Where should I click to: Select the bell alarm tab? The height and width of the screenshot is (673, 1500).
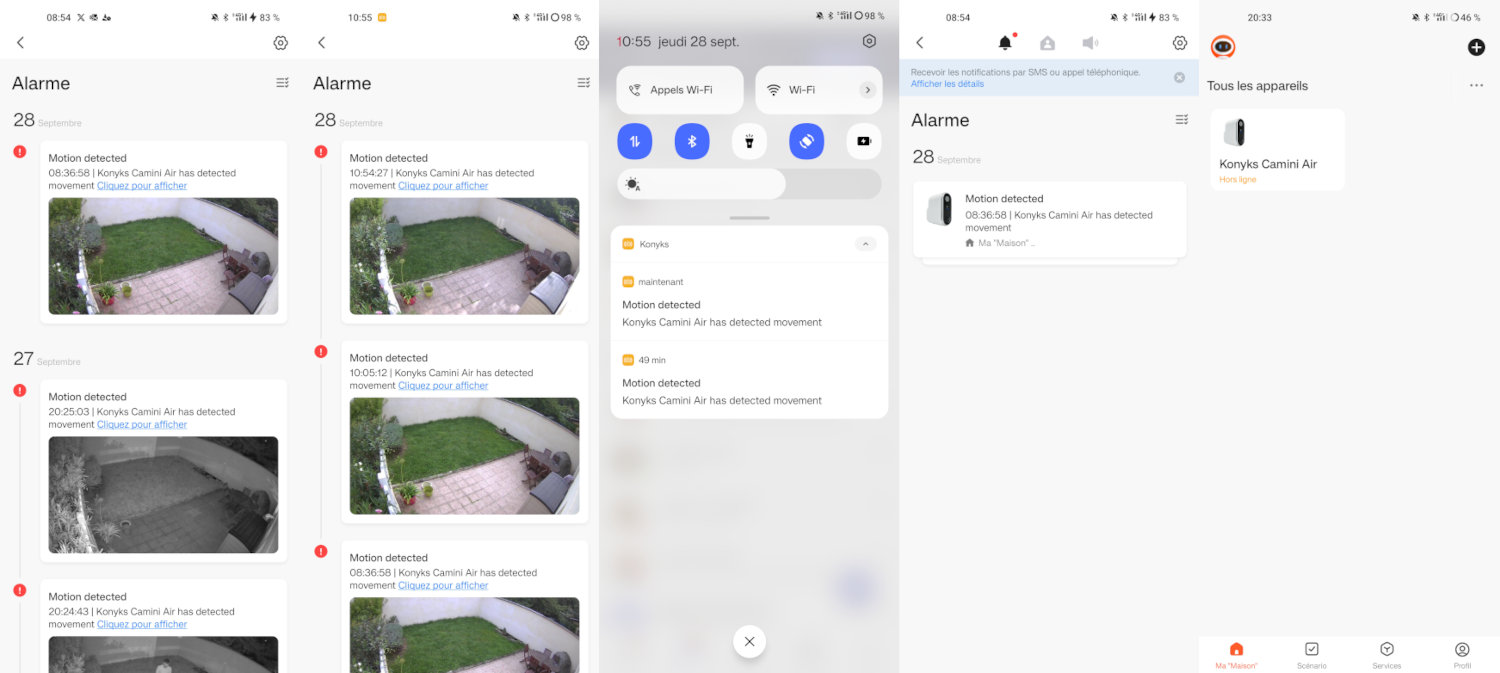point(1005,43)
